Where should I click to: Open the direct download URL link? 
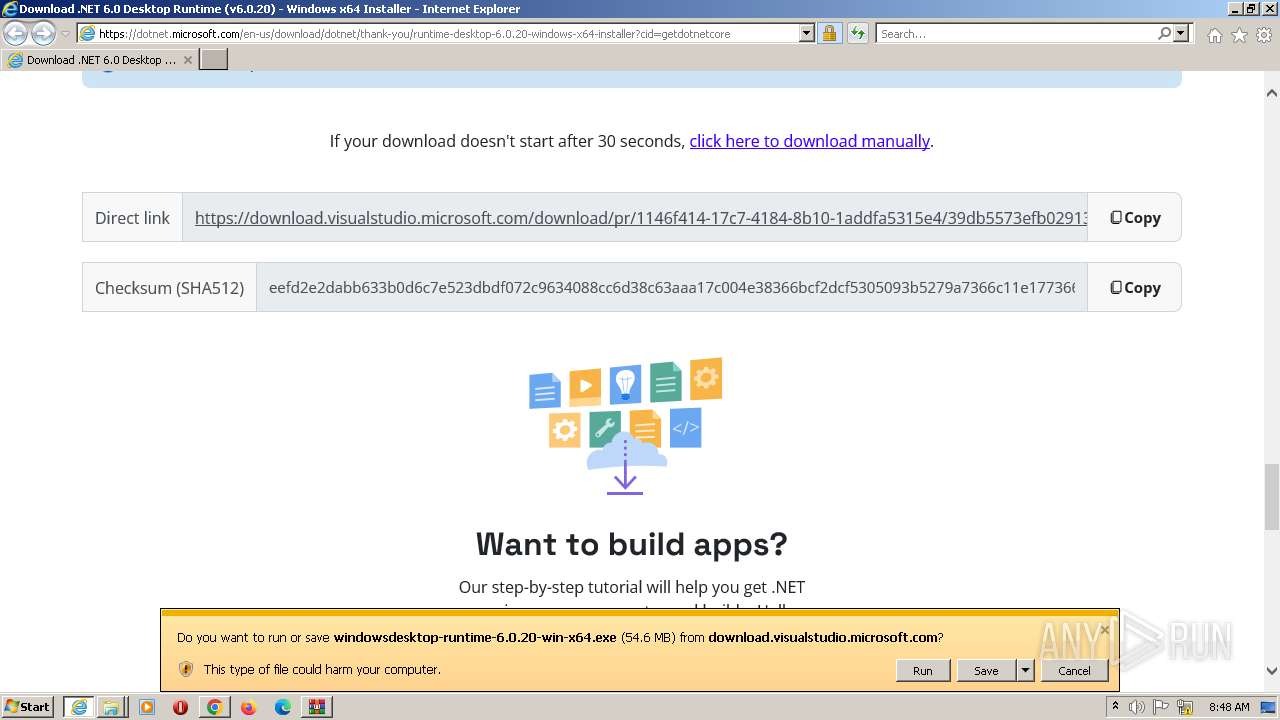(x=640, y=218)
